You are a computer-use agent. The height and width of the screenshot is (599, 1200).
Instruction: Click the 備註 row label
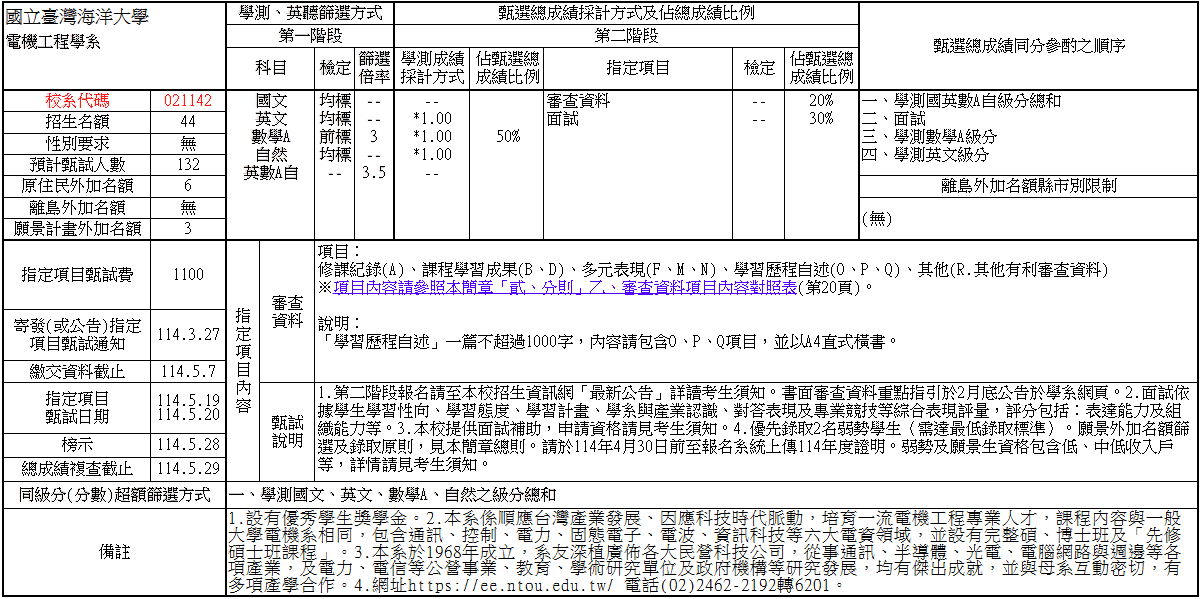(114, 552)
